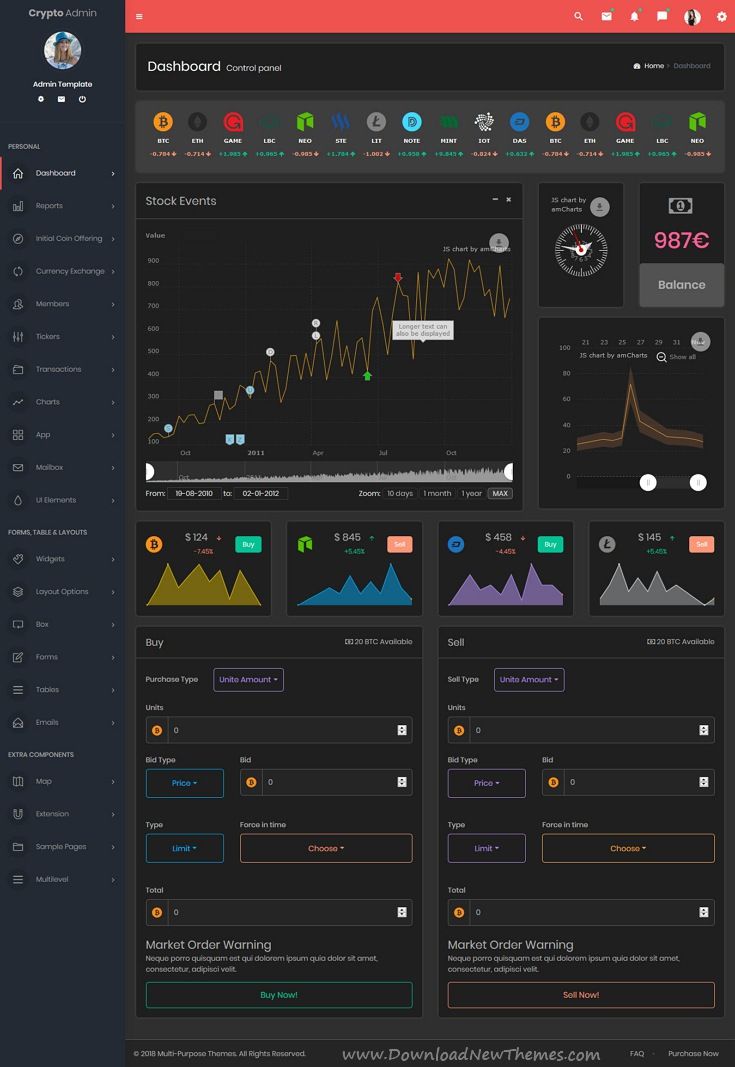735x1067 pixels.
Task: Click the Sell Now! button
Action: click(x=581, y=995)
